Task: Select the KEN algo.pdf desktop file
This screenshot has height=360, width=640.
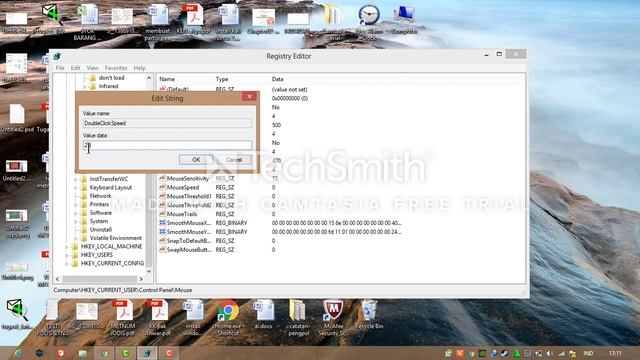Action: pyautogui.click(x=193, y=20)
